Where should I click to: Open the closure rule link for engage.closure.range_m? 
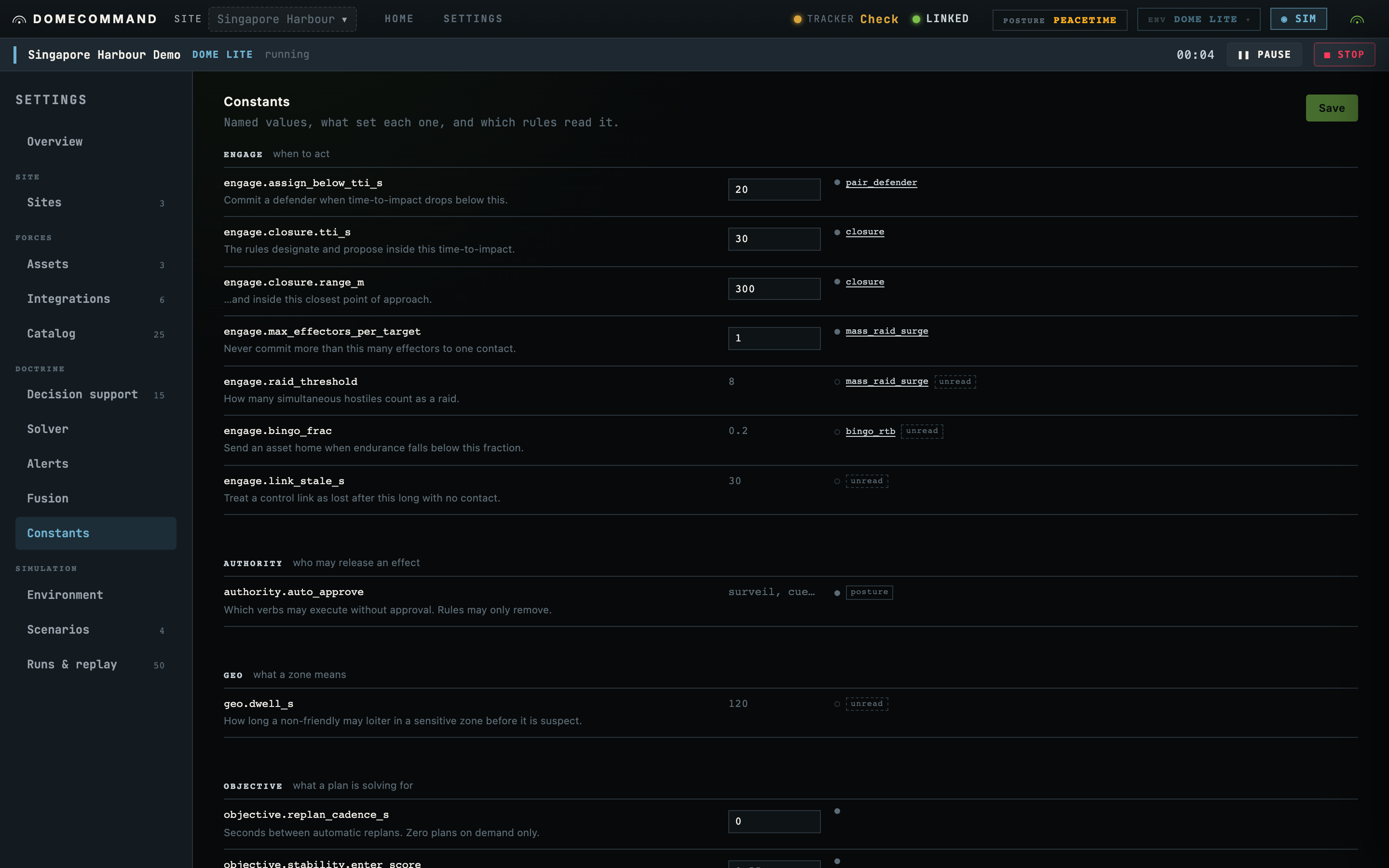point(864,282)
